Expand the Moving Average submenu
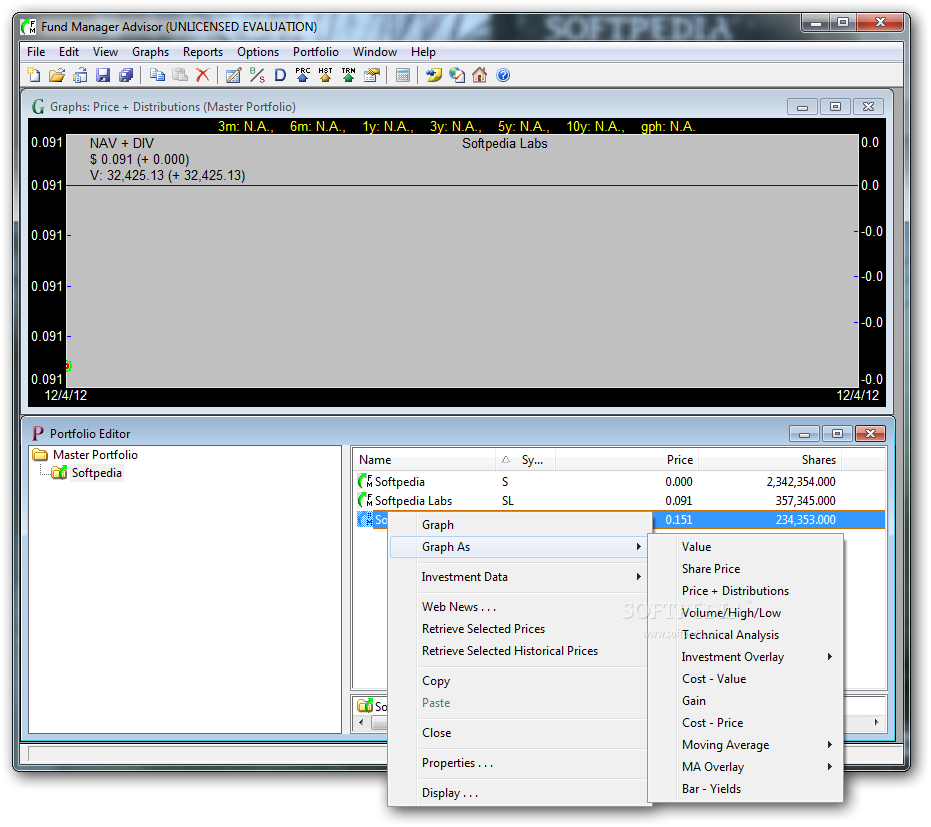The width and height of the screenshot is (931, 827). [x=745, y=744]
